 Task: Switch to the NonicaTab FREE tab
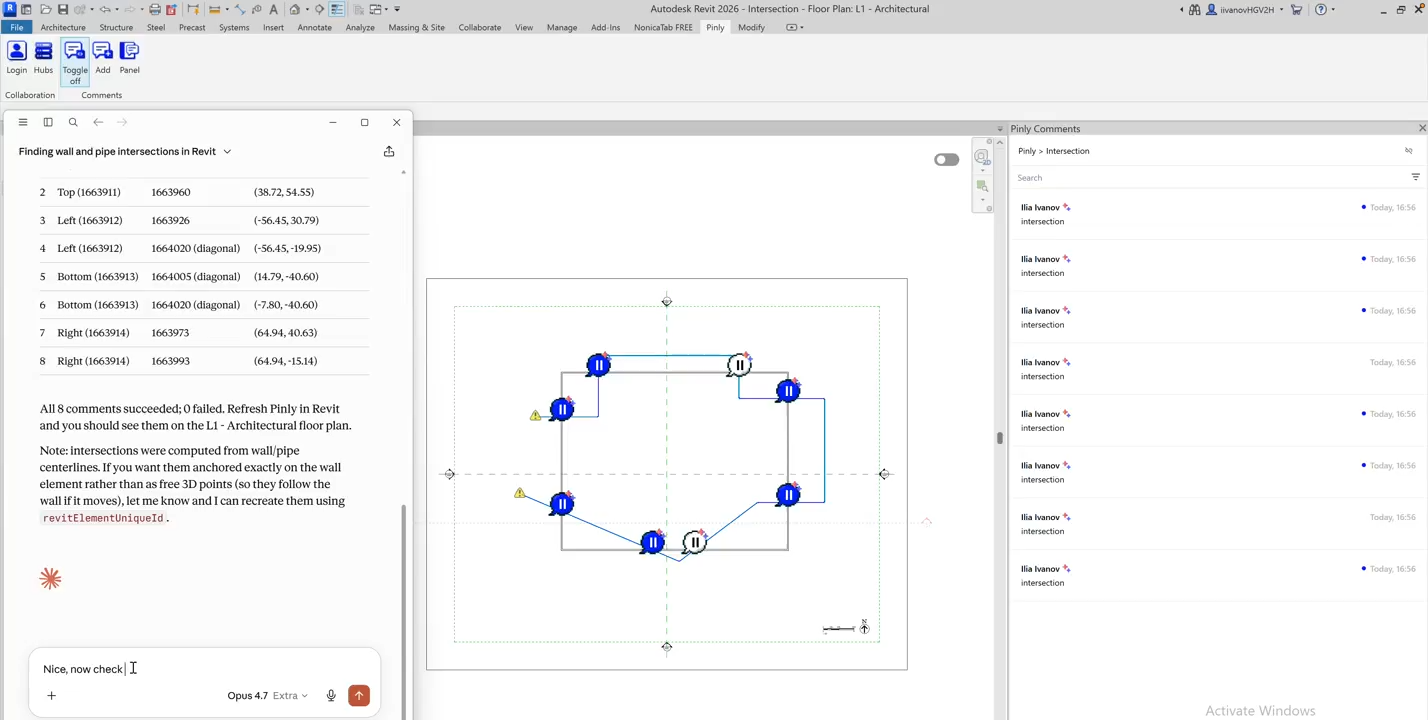(663, 27)
